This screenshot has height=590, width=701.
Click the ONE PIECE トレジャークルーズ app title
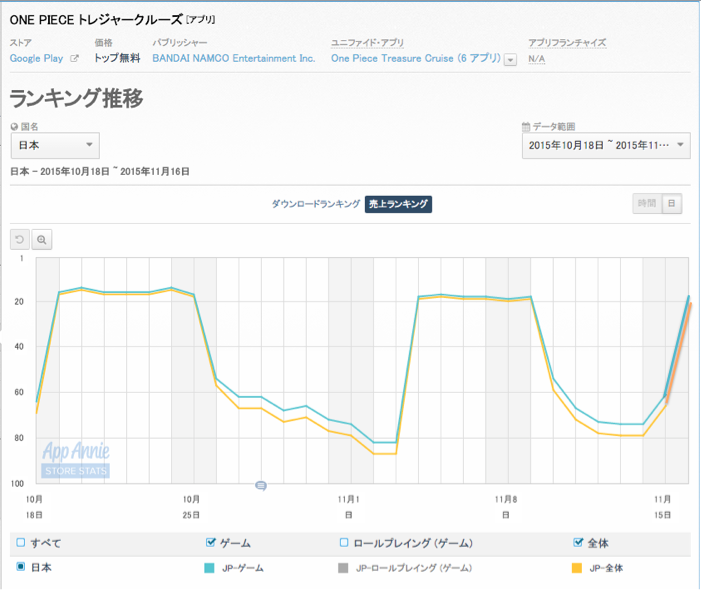[x=96, y=20]
